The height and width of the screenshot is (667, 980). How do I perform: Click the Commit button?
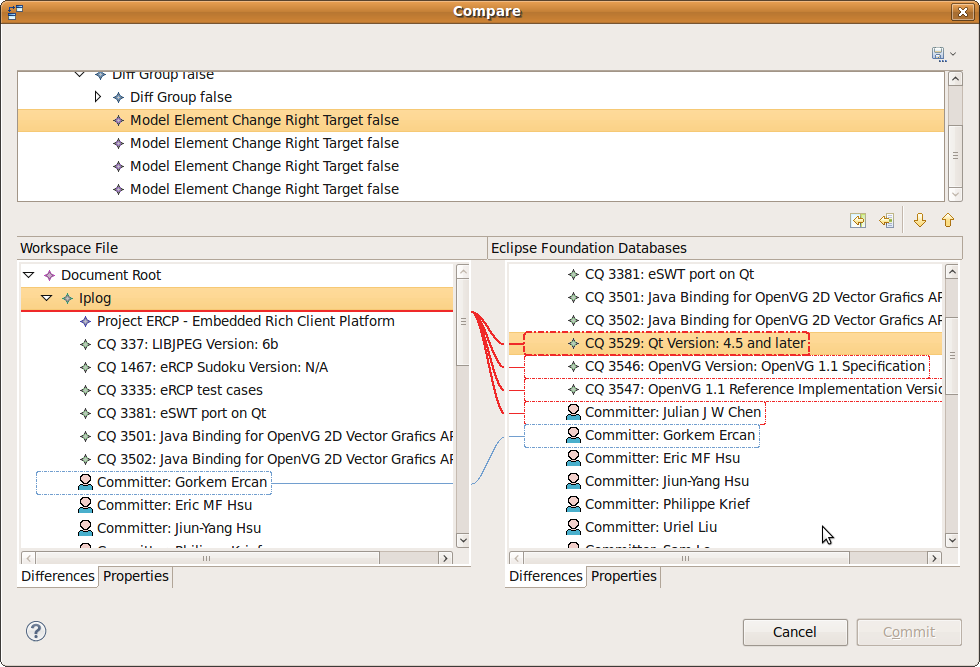click(909, 632)
